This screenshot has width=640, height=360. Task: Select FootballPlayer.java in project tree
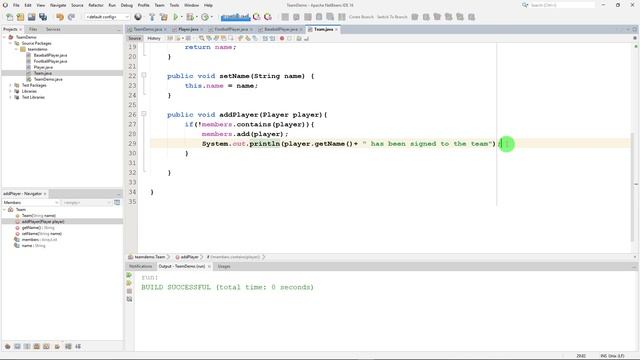click(x=50, y=61)
